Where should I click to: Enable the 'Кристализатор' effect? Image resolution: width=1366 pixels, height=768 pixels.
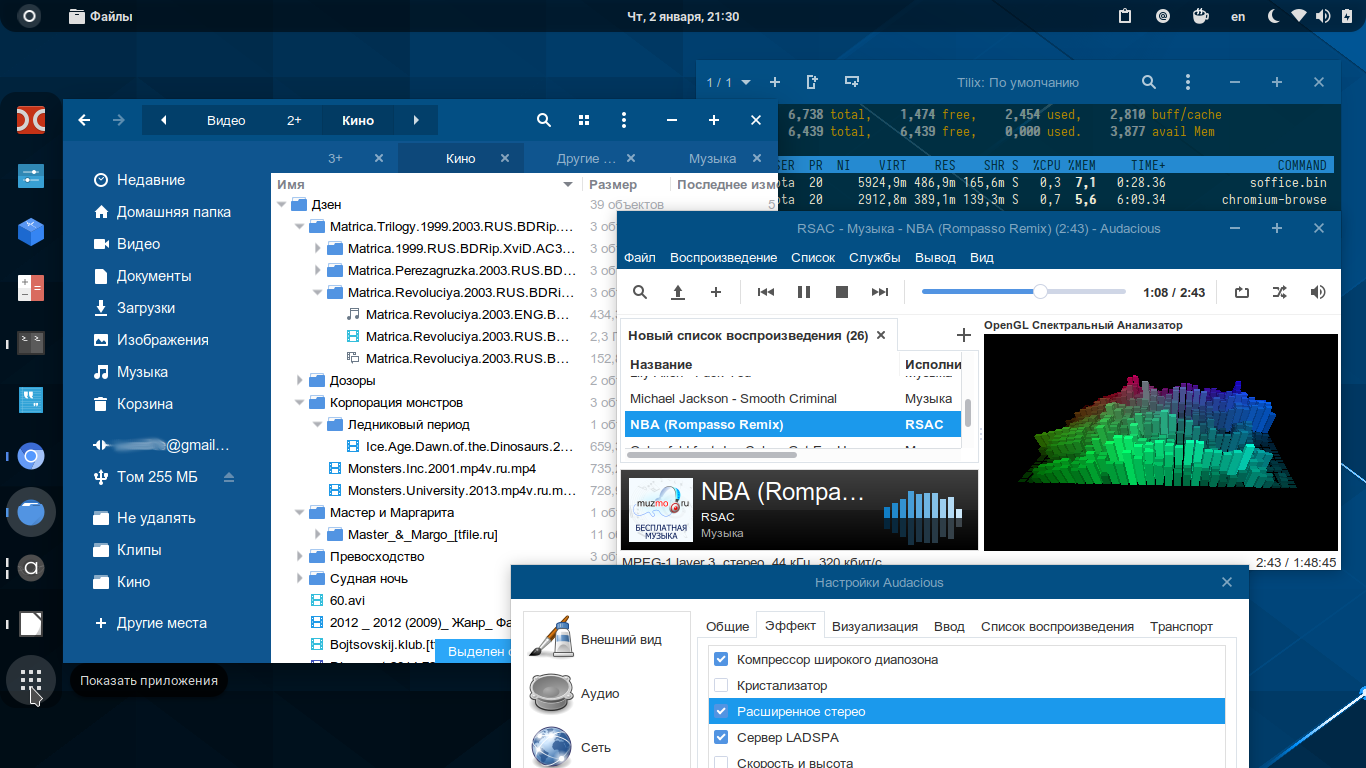click(x=721, y=686)
